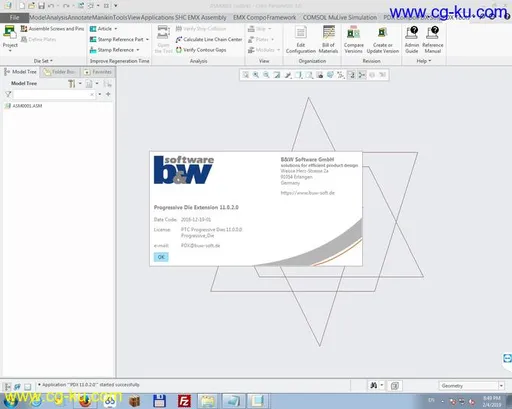Click Compare Versions

[x=353, y=39]
